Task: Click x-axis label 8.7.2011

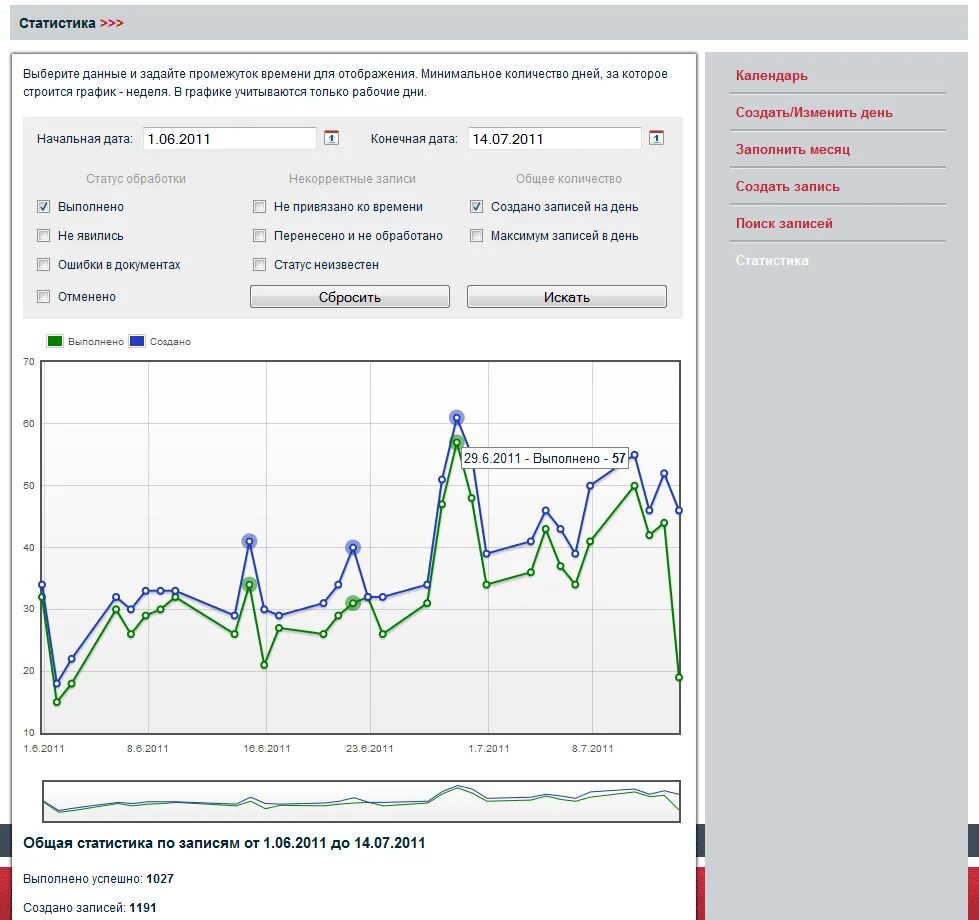Action: pyautogui.click(x=593, y=748)
